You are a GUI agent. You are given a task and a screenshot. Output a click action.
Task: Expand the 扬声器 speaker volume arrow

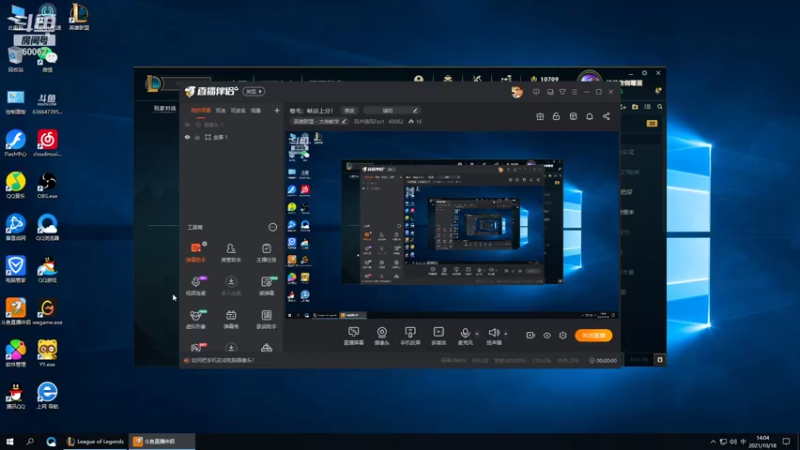pyautogui.click(x=504, y=332)
